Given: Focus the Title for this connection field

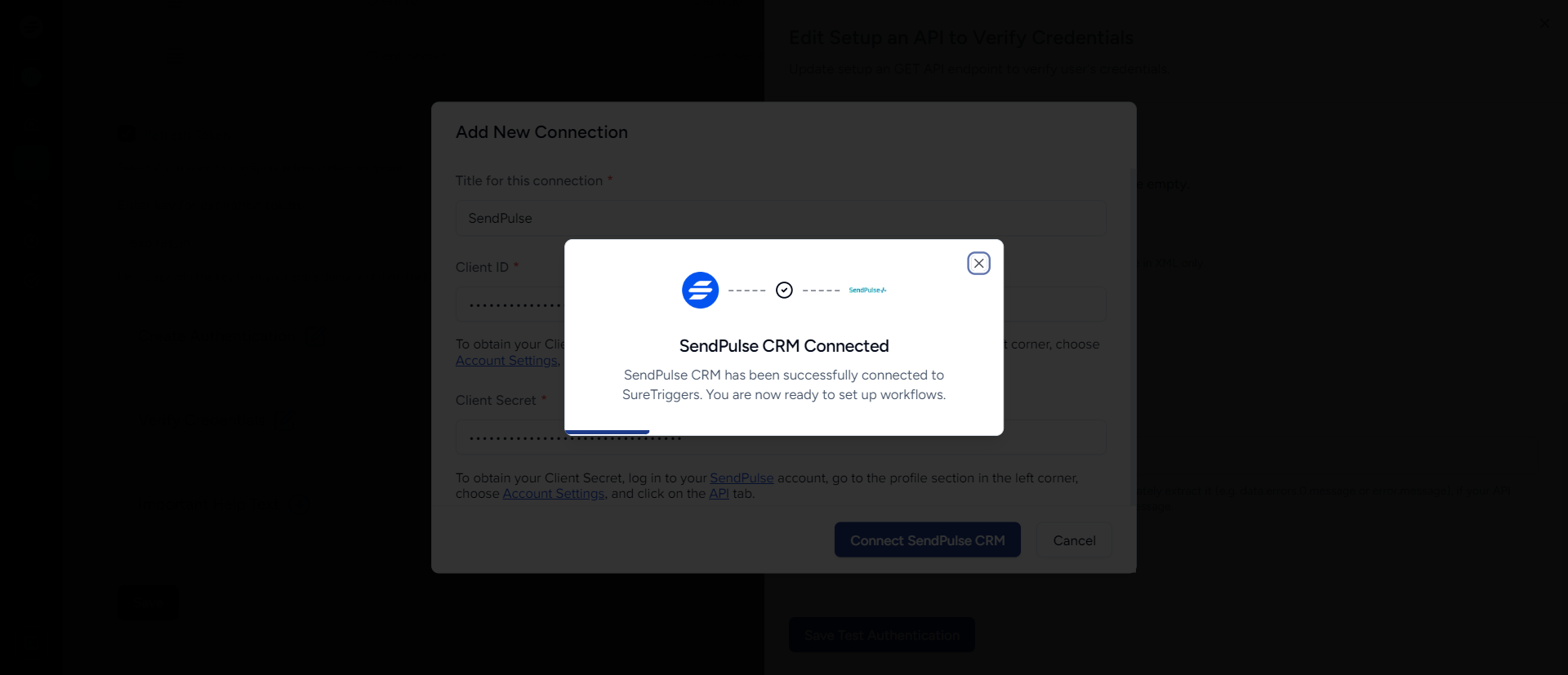Looking at the screenshot, I should pos(781,219).
